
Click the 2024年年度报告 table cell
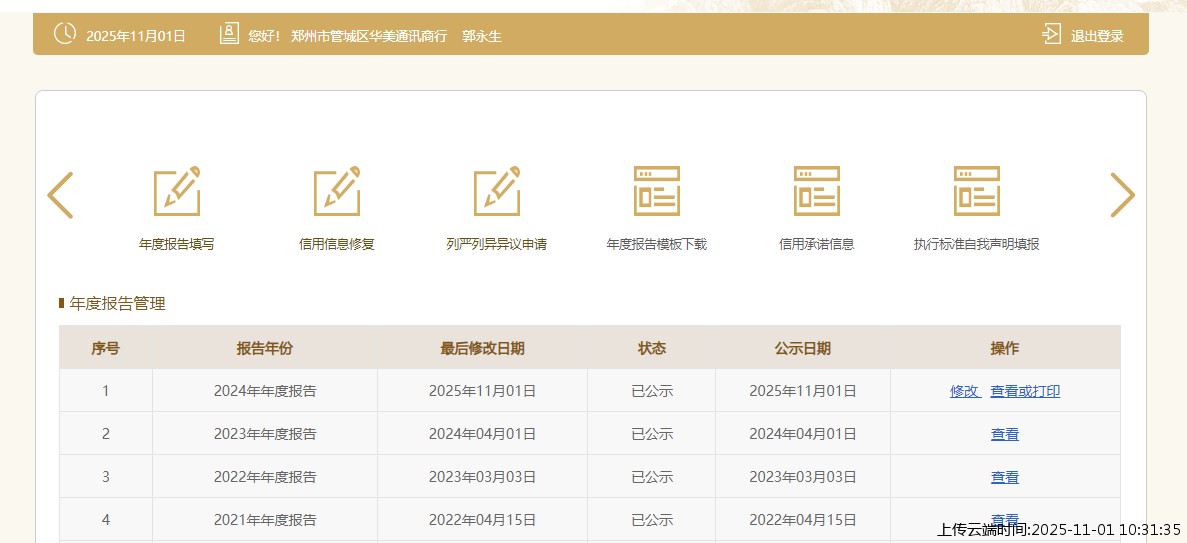tap(265, 391)
